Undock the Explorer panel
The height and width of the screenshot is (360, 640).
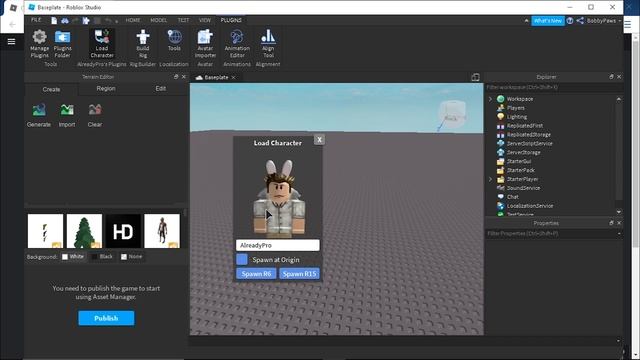tap(611, 77)
